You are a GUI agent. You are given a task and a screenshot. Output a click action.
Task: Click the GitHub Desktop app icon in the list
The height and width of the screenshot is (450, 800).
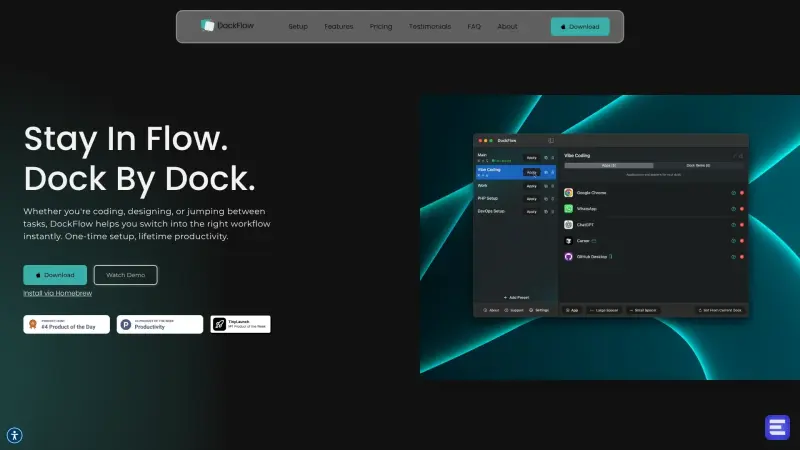[568, 257]
